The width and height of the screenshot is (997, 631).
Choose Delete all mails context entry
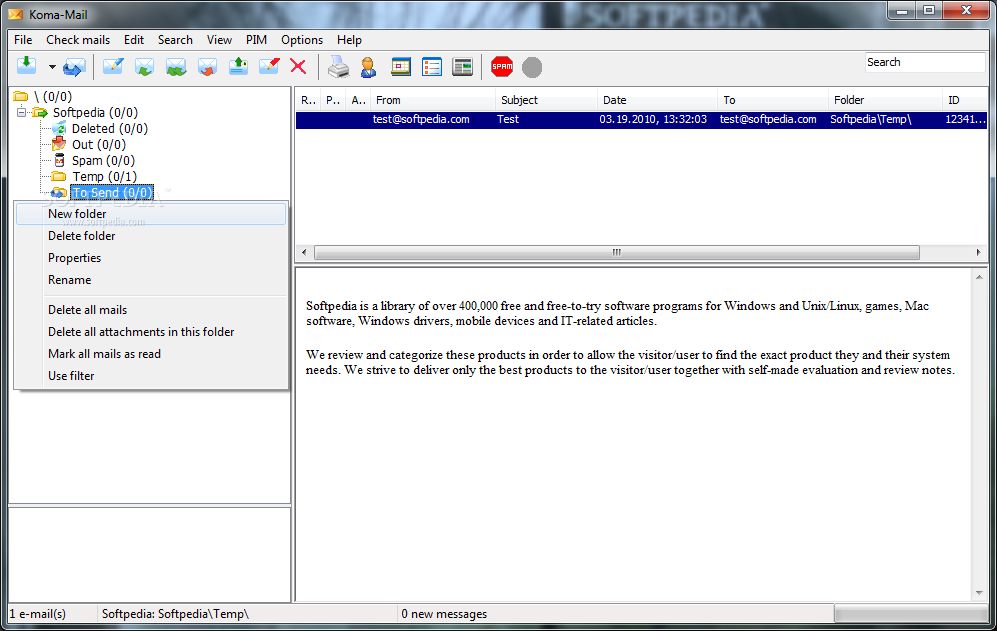tap(151, 310)
